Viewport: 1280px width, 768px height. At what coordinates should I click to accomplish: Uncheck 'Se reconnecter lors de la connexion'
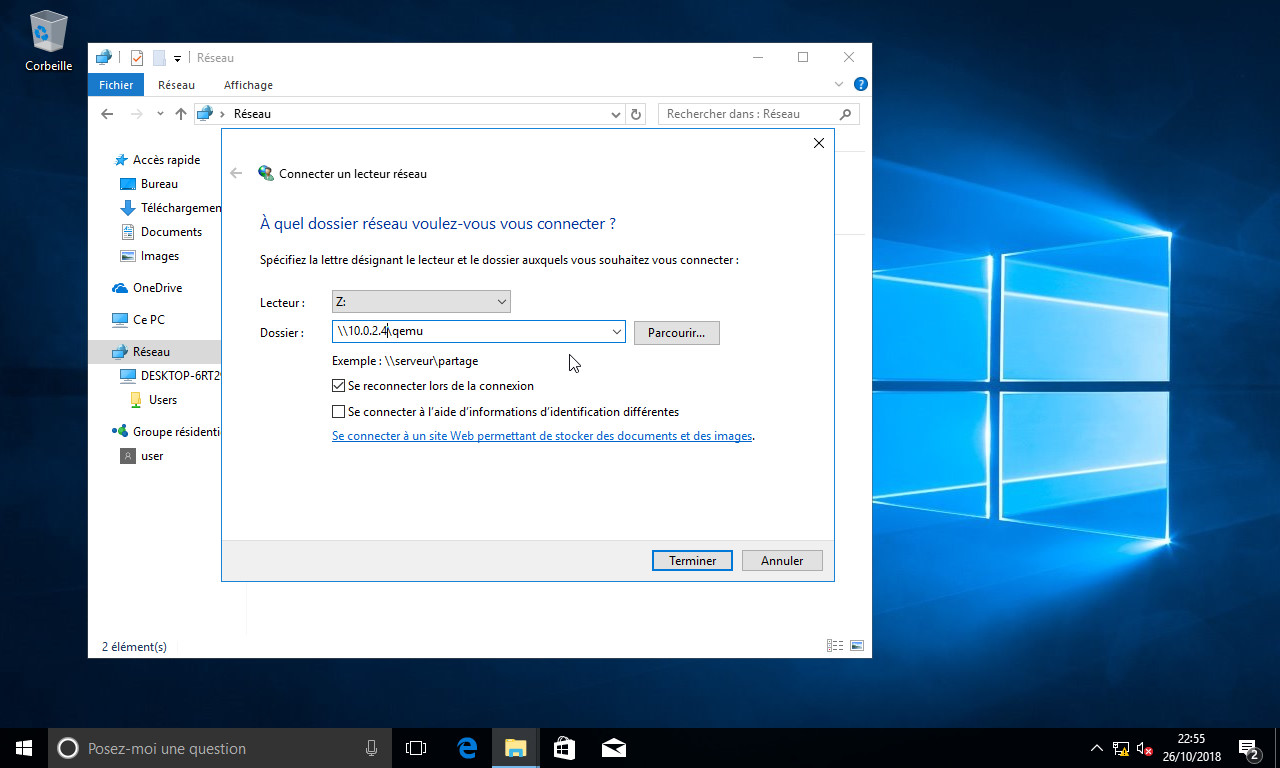pos(339,386)
